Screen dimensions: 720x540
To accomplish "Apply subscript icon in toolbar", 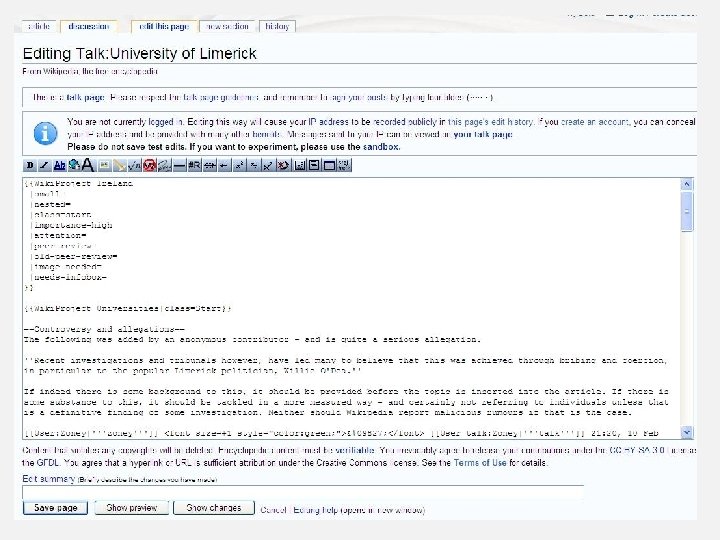I will [253, 165].
